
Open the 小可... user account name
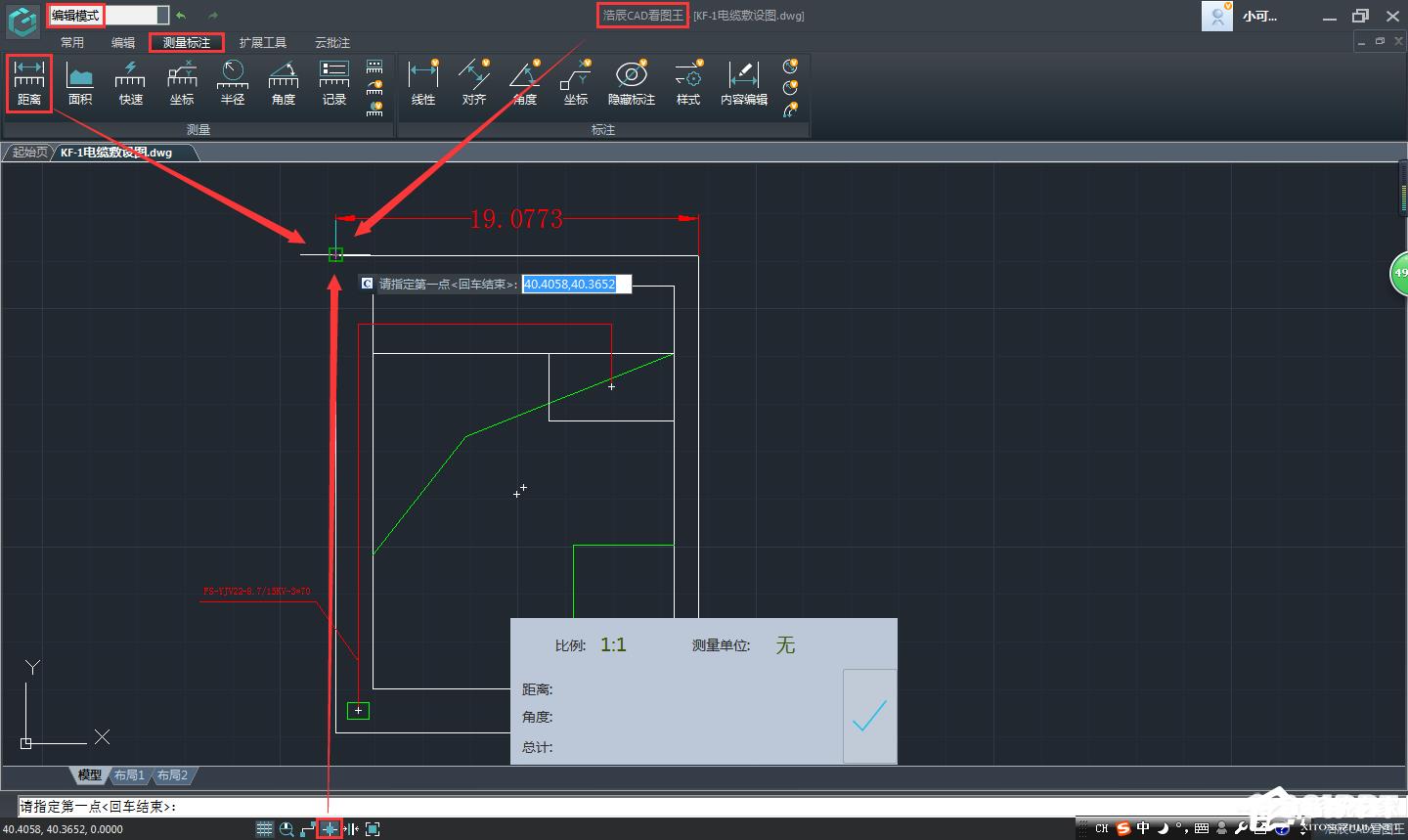(x=1259, y=17)
